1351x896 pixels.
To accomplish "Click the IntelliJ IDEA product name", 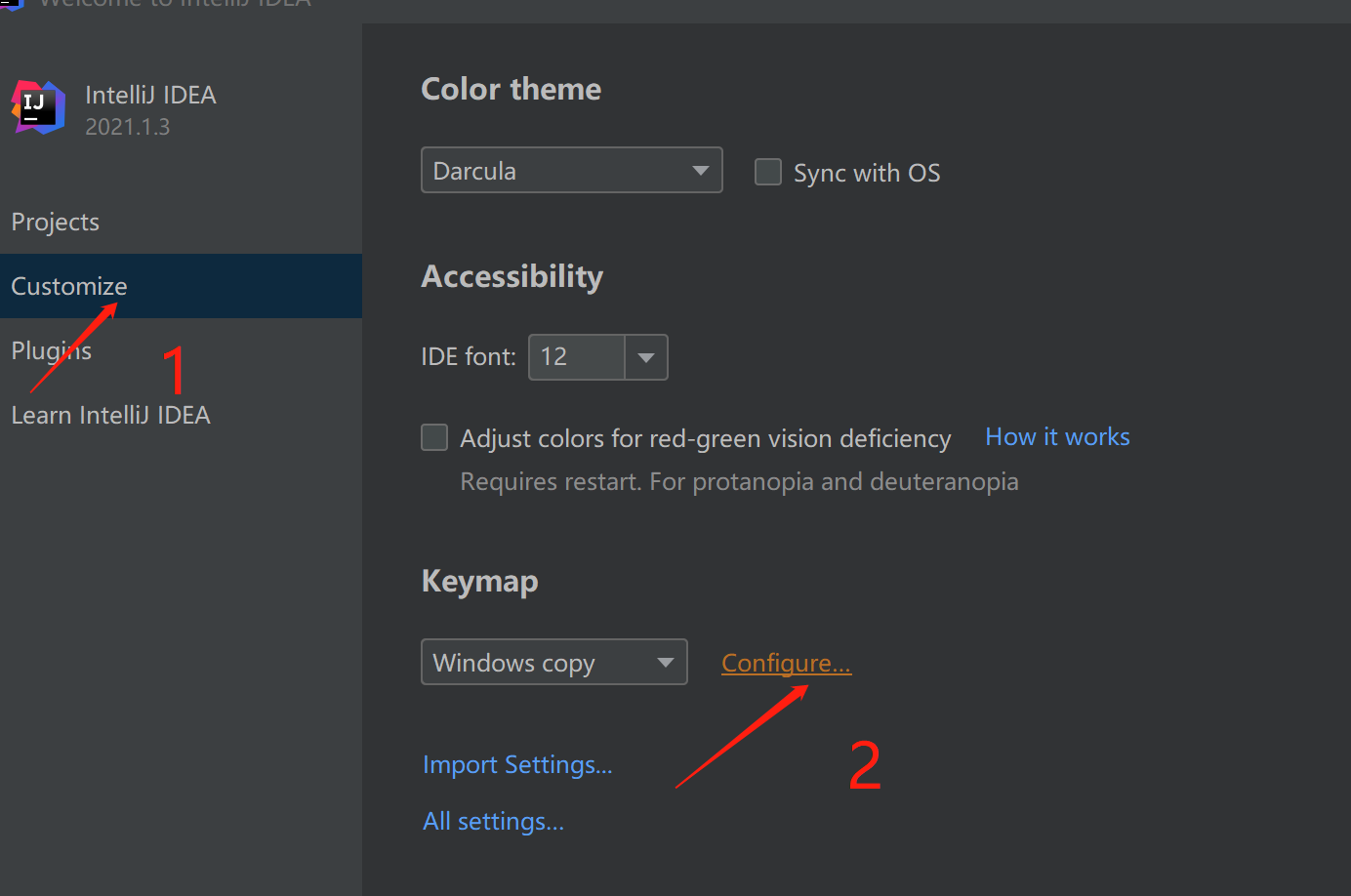I will point(150,95).
